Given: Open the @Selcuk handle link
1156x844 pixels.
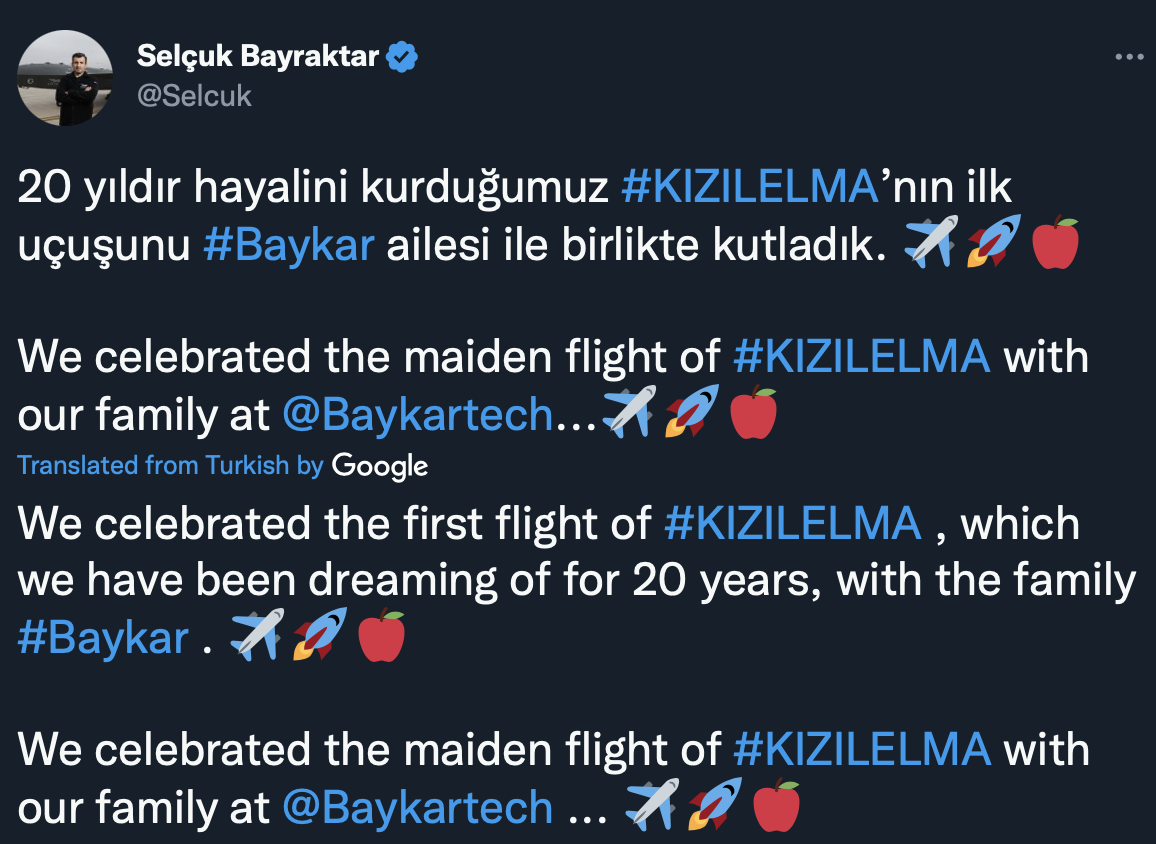Looking at the screenshot, I should [x=194, y=96].
